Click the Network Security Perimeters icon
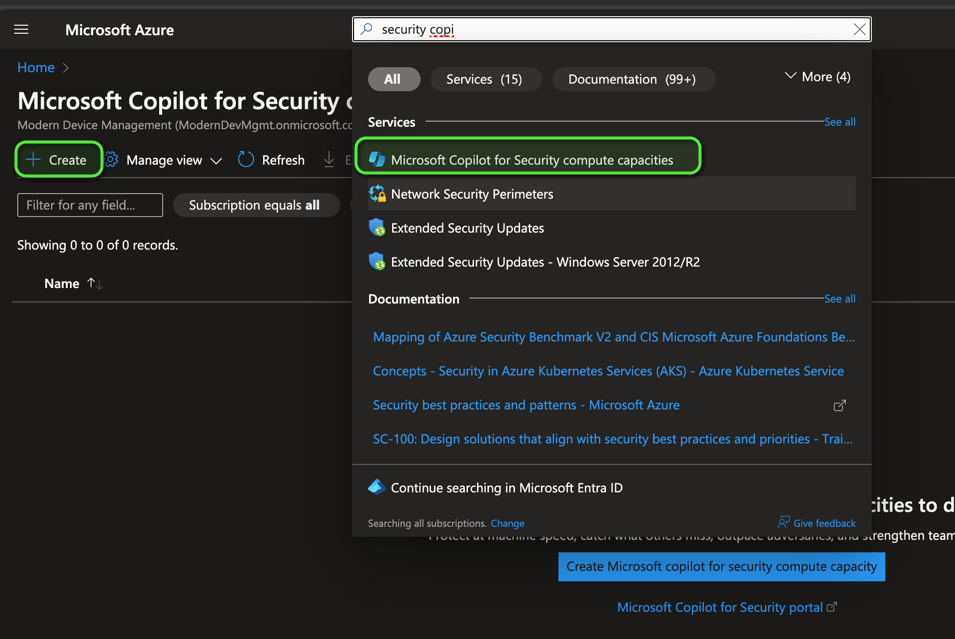This screenshot has height=639, width=955. point(377,194)
